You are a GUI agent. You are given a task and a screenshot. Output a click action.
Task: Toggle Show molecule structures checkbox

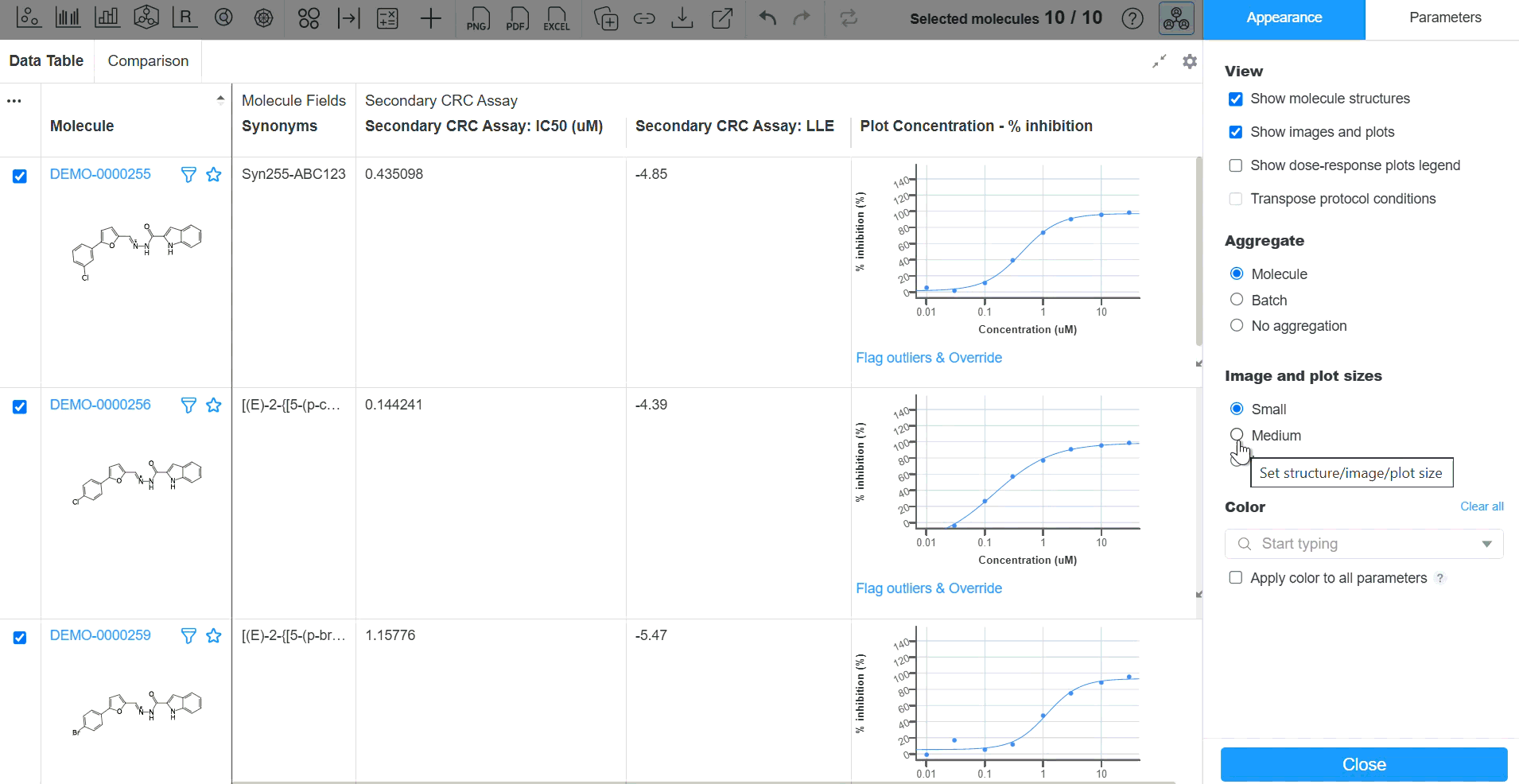1235,99
